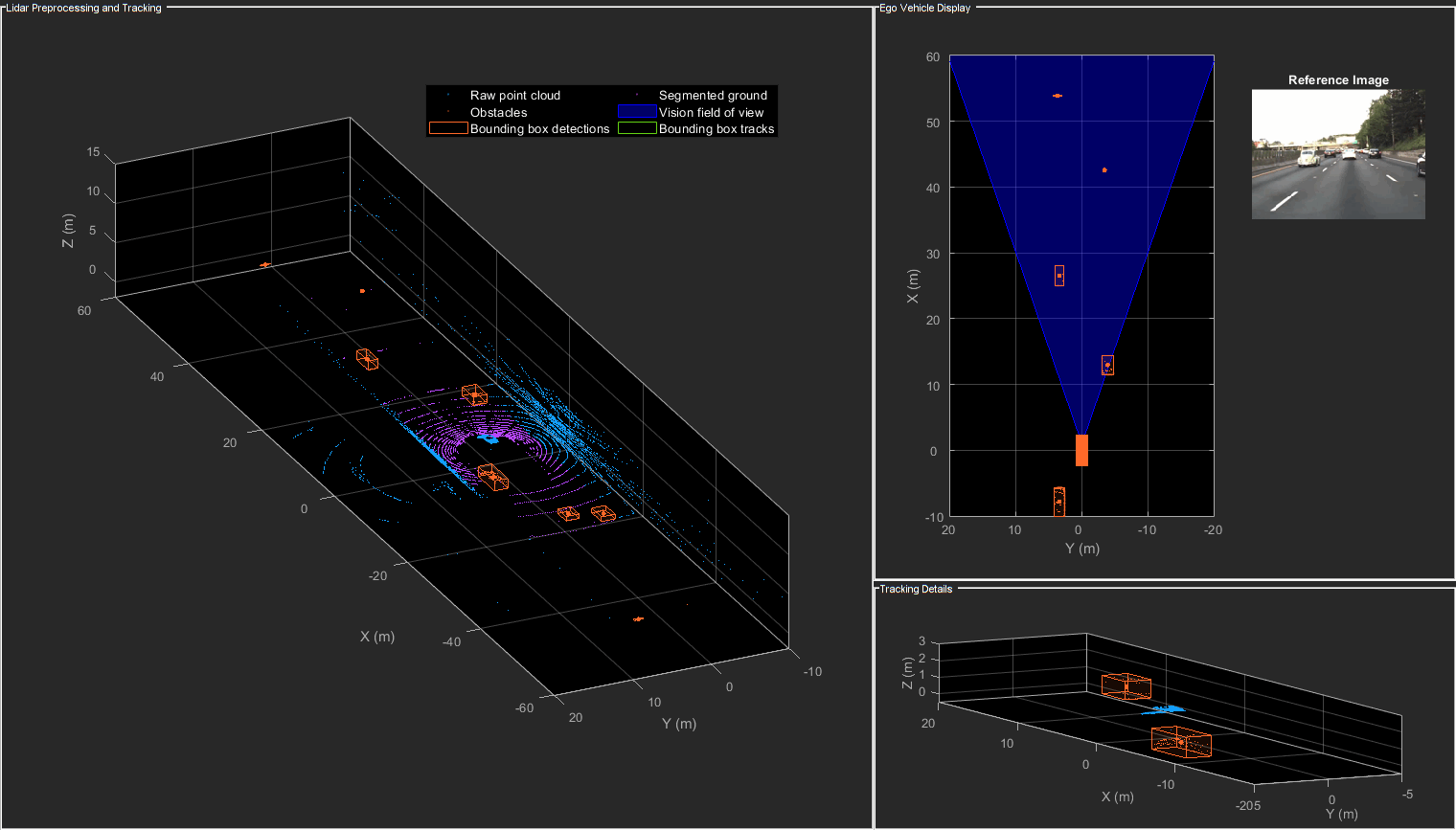Click the bounding box behind the ego vehicle
This screenshot has width=1456, height=830.
tap(1059, 502)
